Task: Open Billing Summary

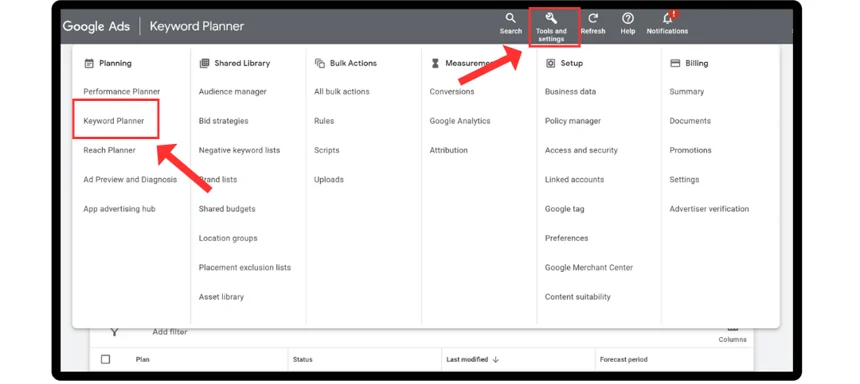Action: click(x=686, y=92)
